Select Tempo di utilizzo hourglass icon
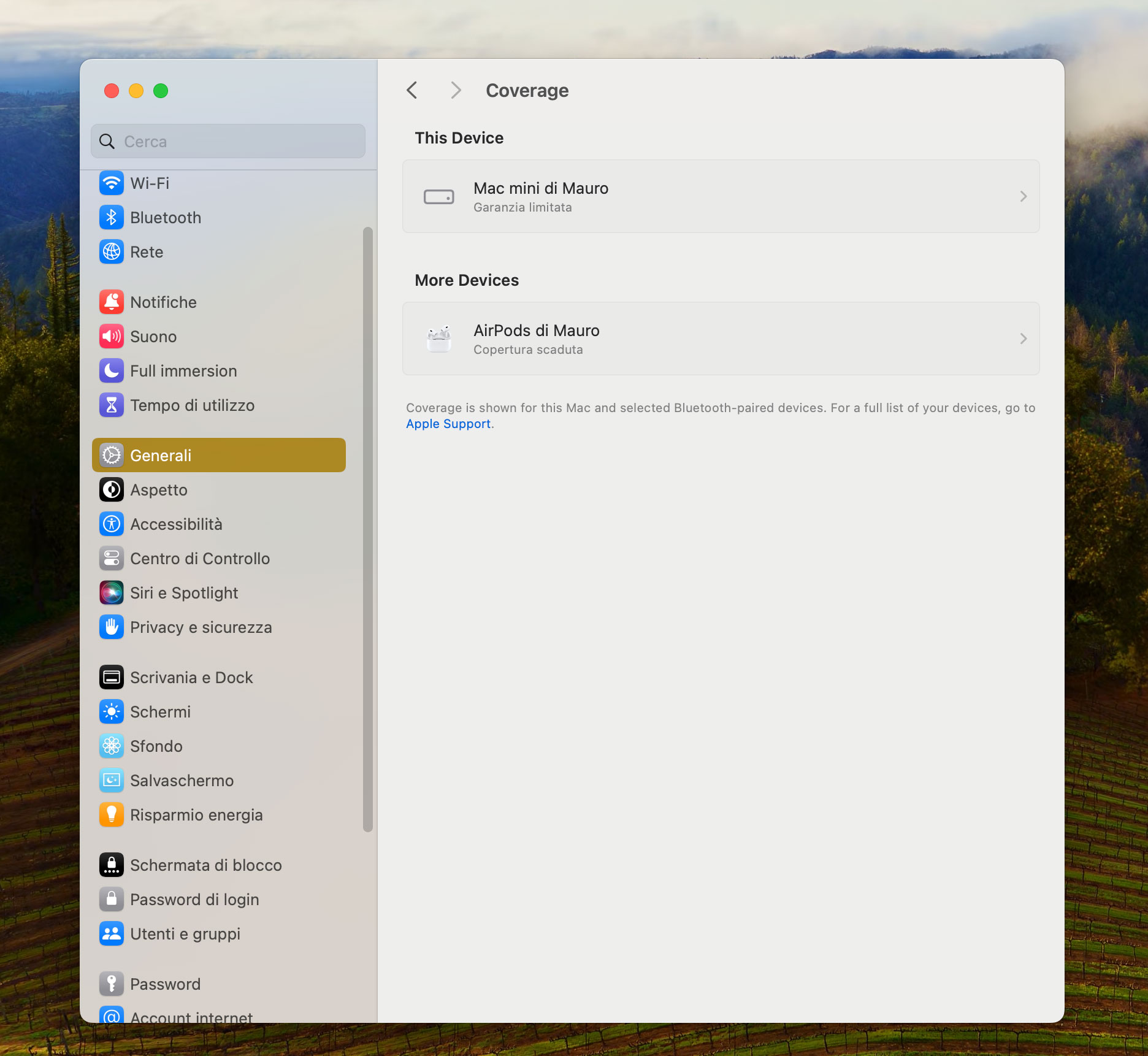 tap(112, 405)
